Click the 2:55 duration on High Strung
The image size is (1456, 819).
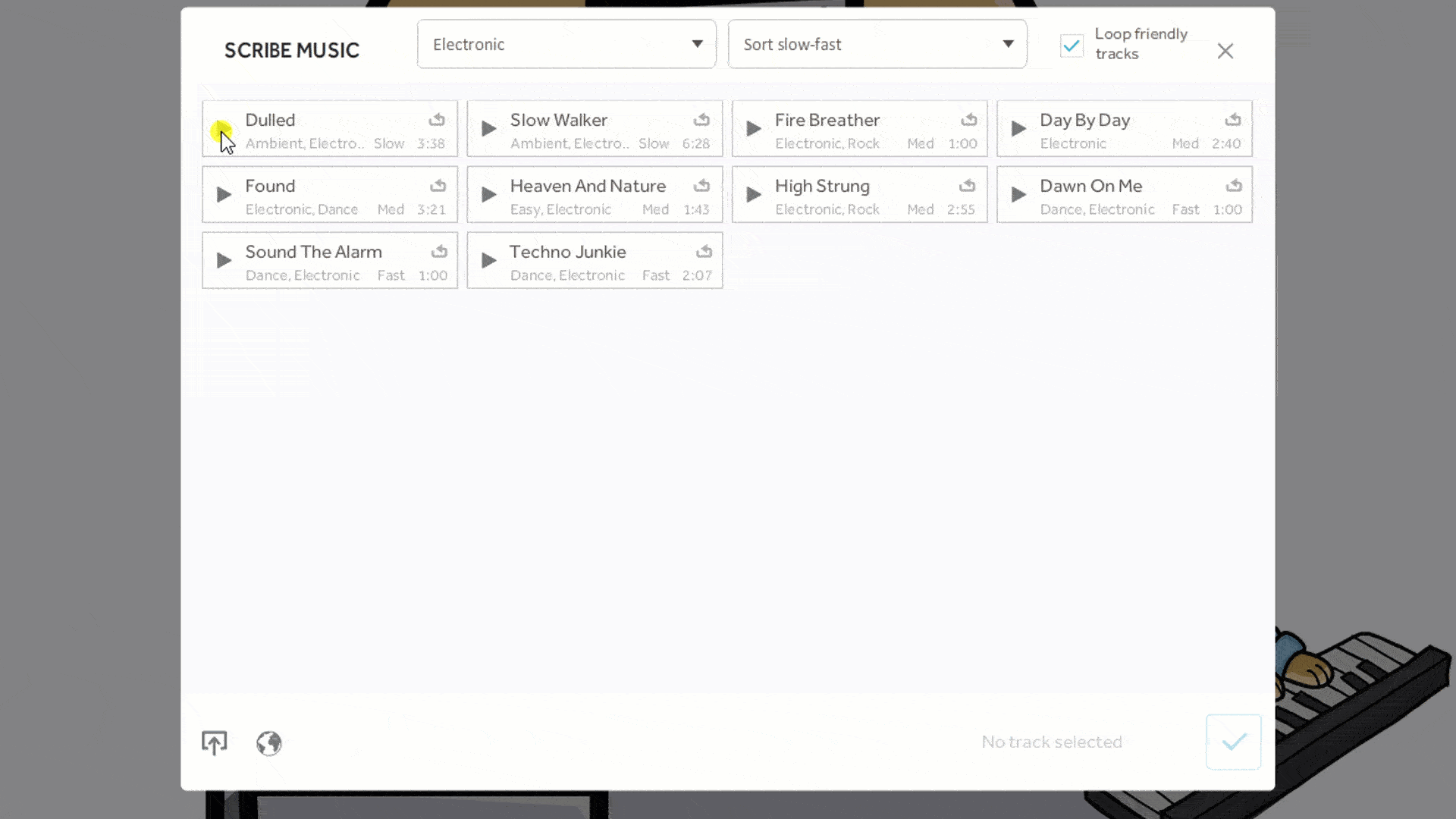click(961, 209)
